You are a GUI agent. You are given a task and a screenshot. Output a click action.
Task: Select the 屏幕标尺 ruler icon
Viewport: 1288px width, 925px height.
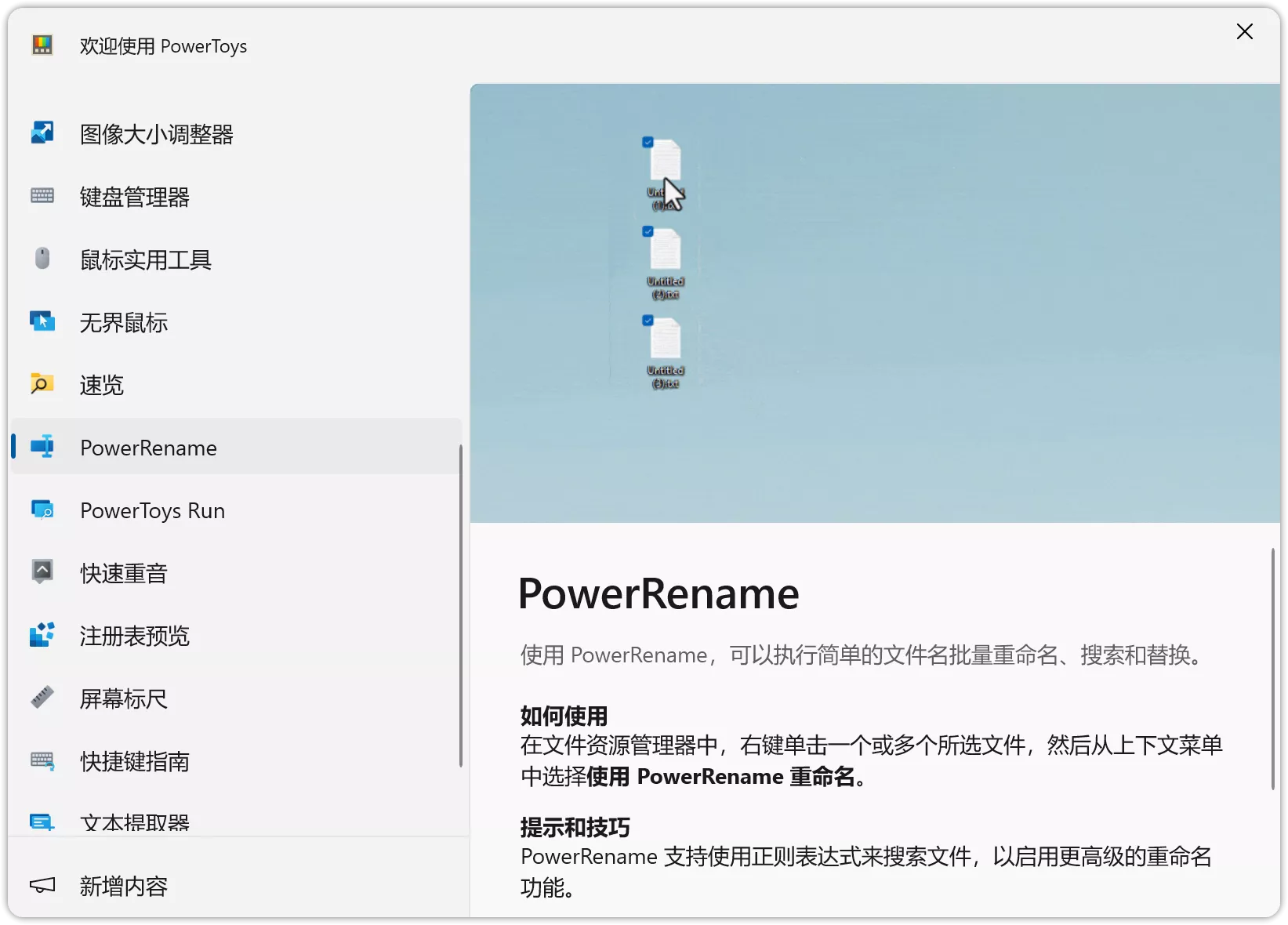coord(42,698)
